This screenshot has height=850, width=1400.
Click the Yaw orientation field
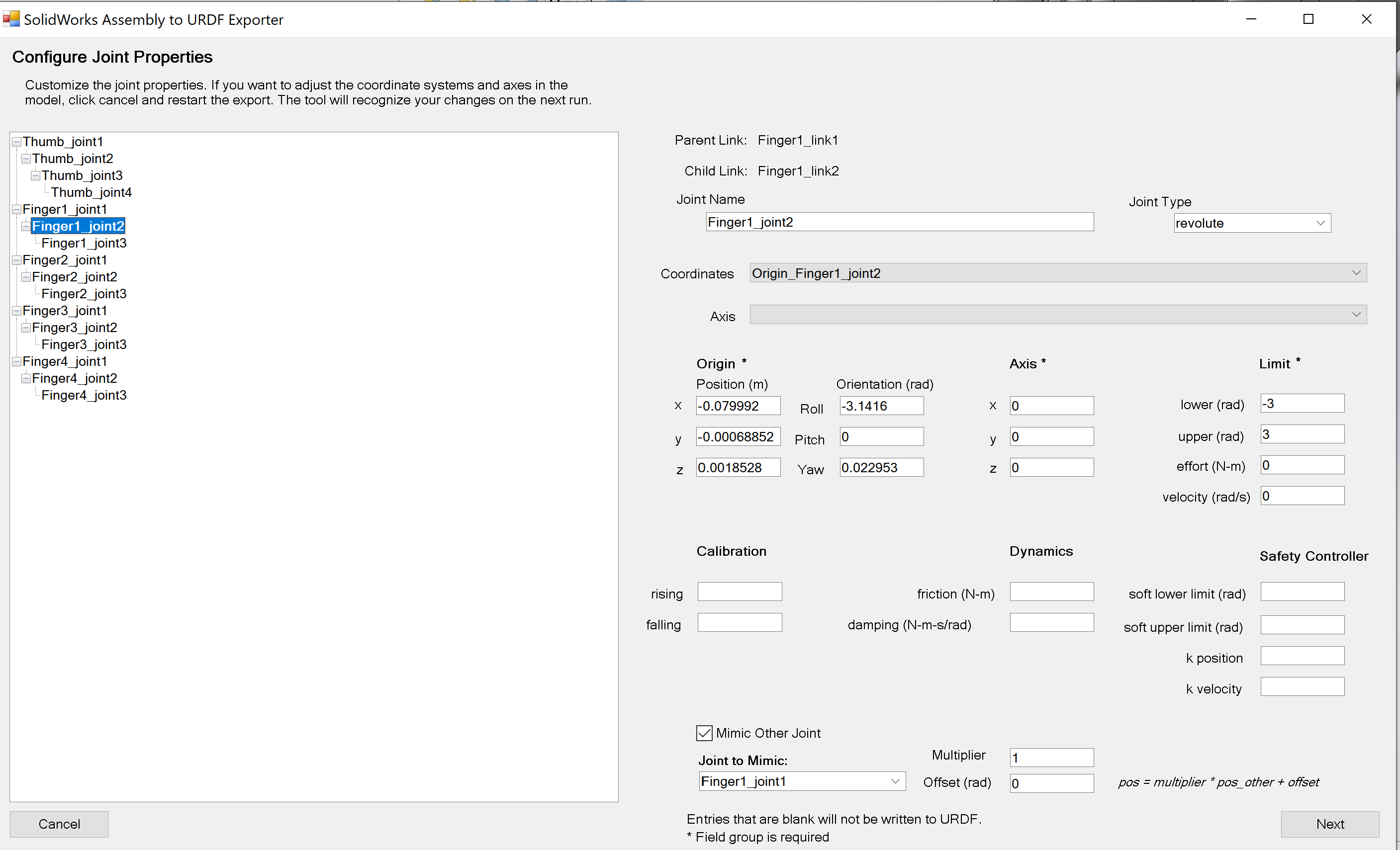tap(882, 467)
